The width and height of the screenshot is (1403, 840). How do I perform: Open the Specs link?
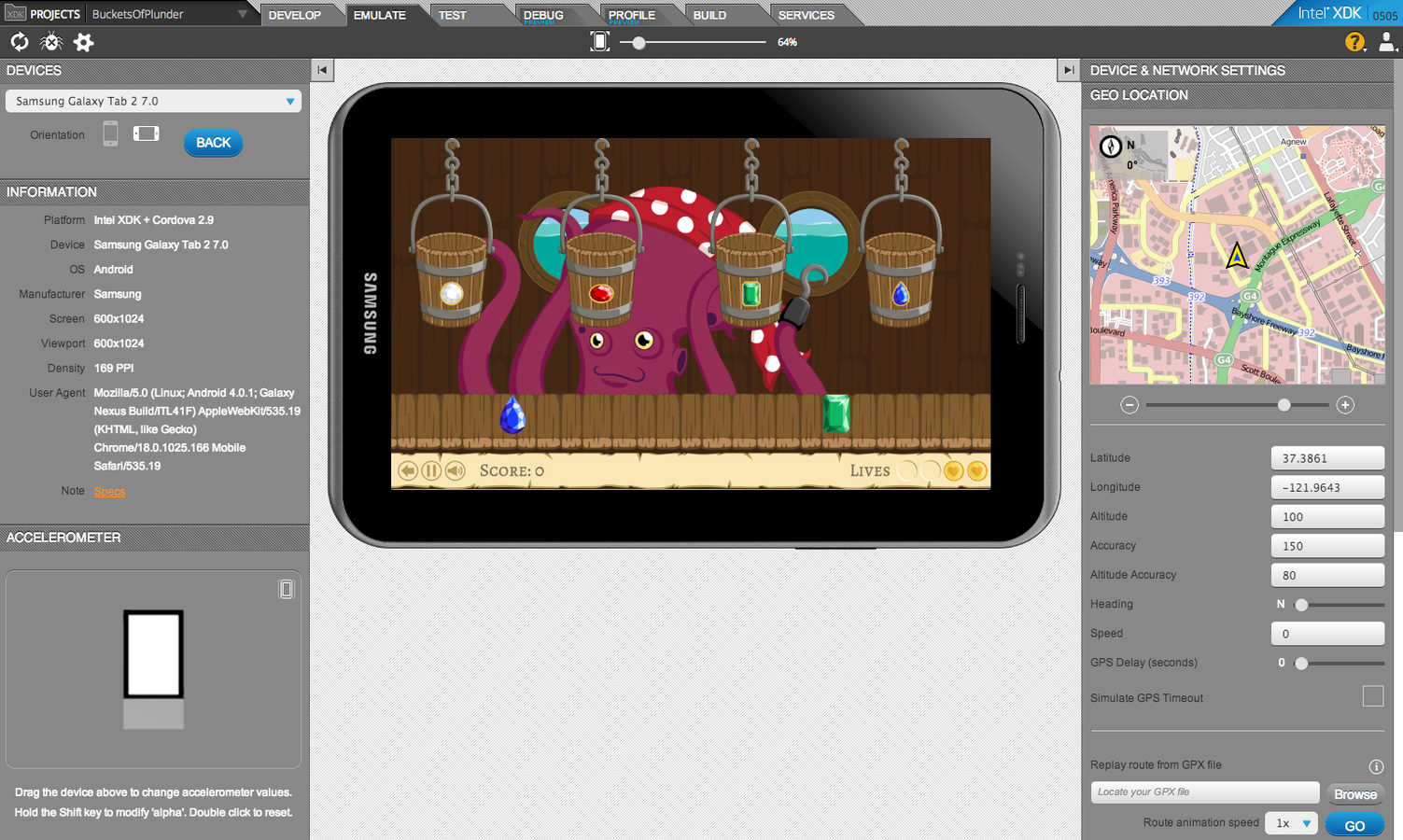tap(109, 492)
